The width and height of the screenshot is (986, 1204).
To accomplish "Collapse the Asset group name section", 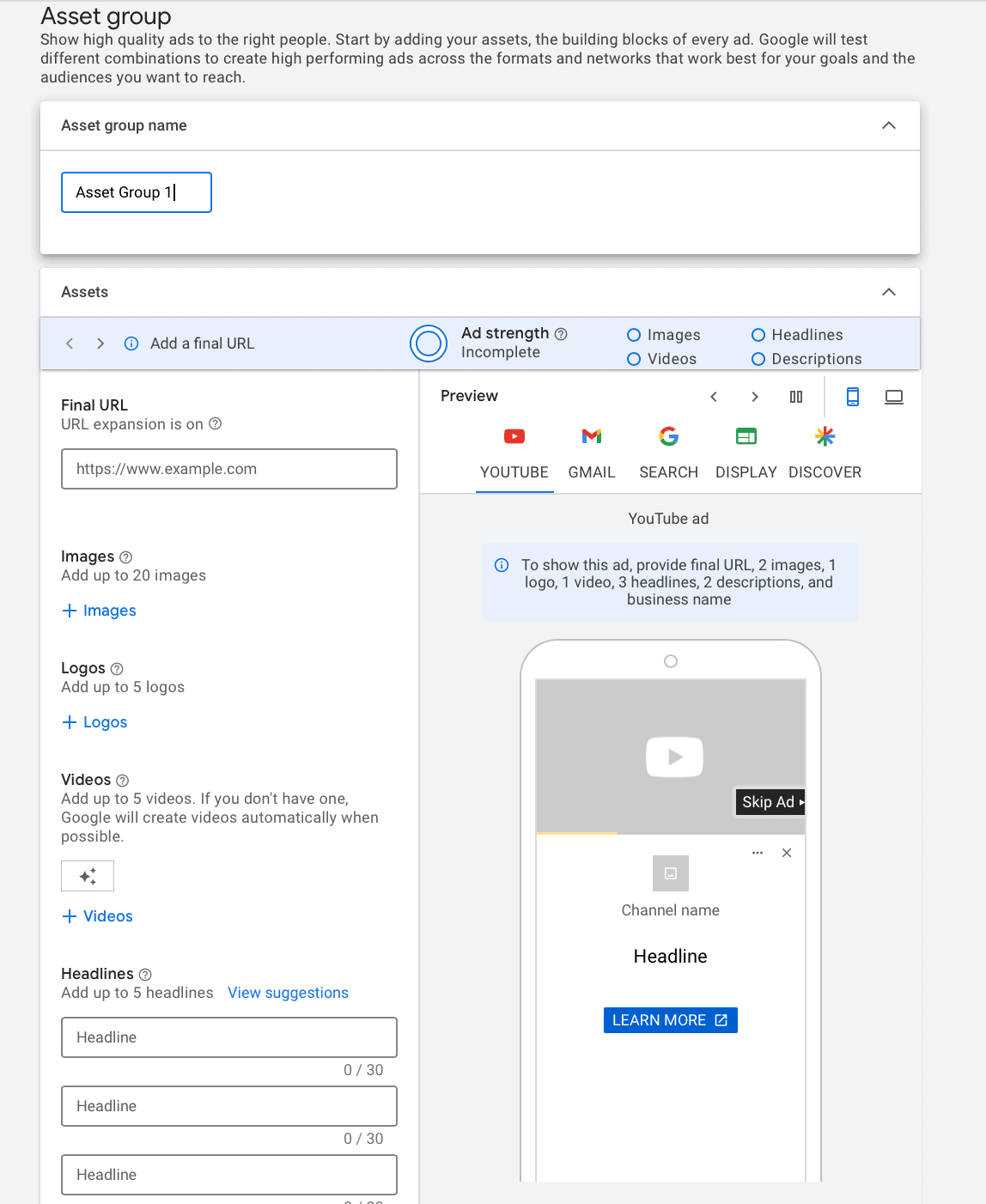I will click(889, 125).
